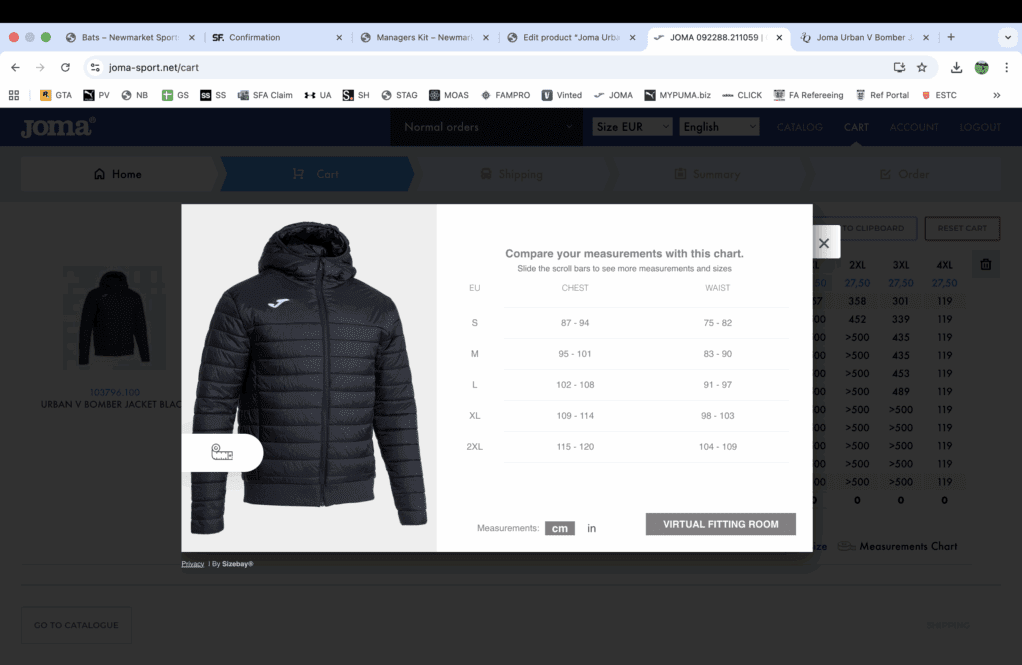This screenshot has height=665, width=1022.
Task: Open the Size EUR dropdown
Action: click(x=632, y=127)
